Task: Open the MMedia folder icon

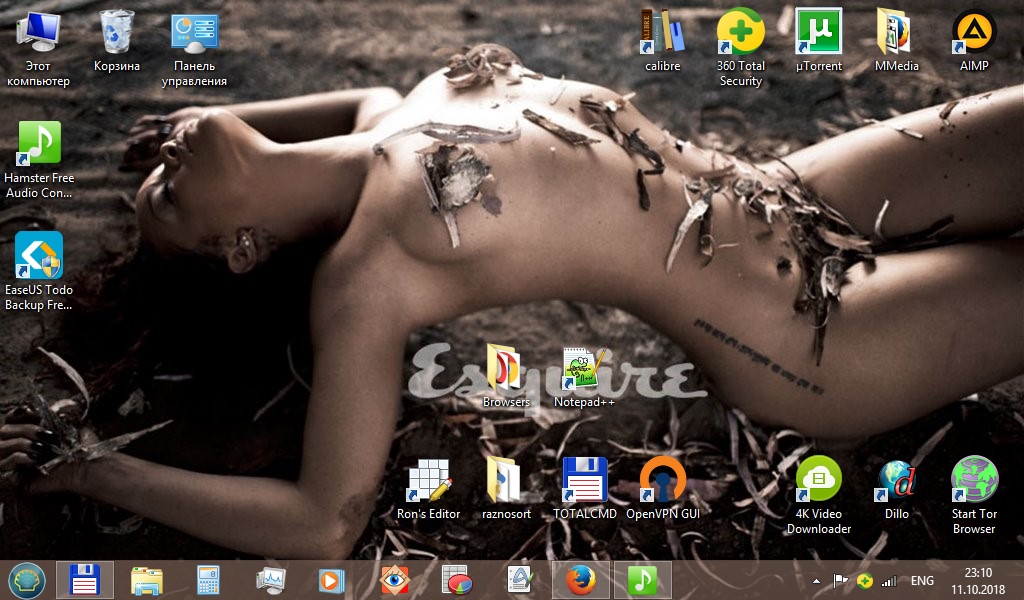Action: (896, 40)
